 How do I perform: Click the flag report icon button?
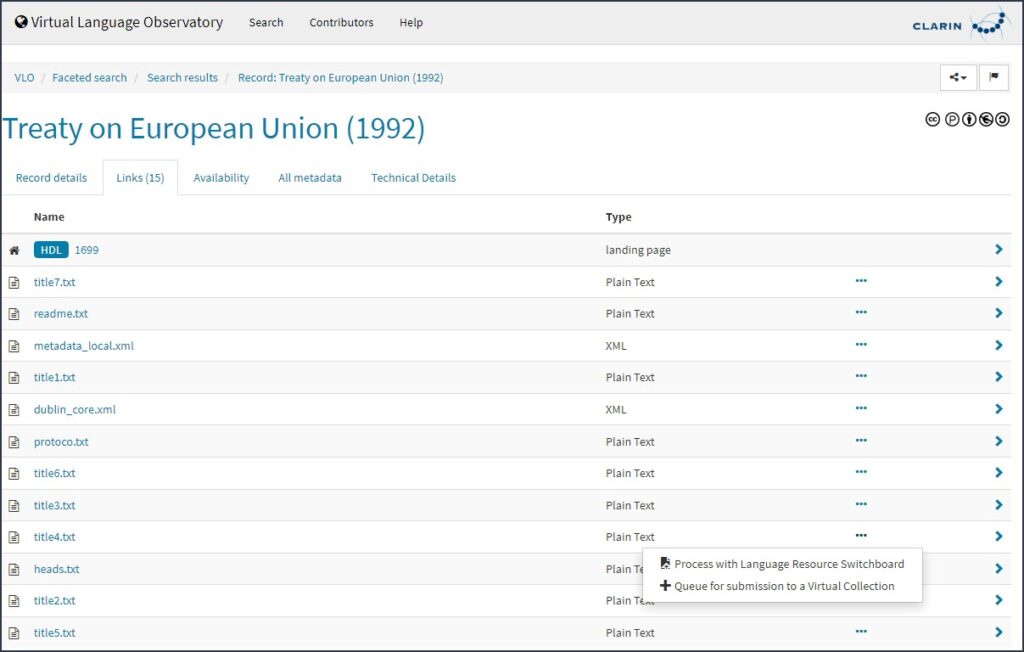(x=994, y=78)
